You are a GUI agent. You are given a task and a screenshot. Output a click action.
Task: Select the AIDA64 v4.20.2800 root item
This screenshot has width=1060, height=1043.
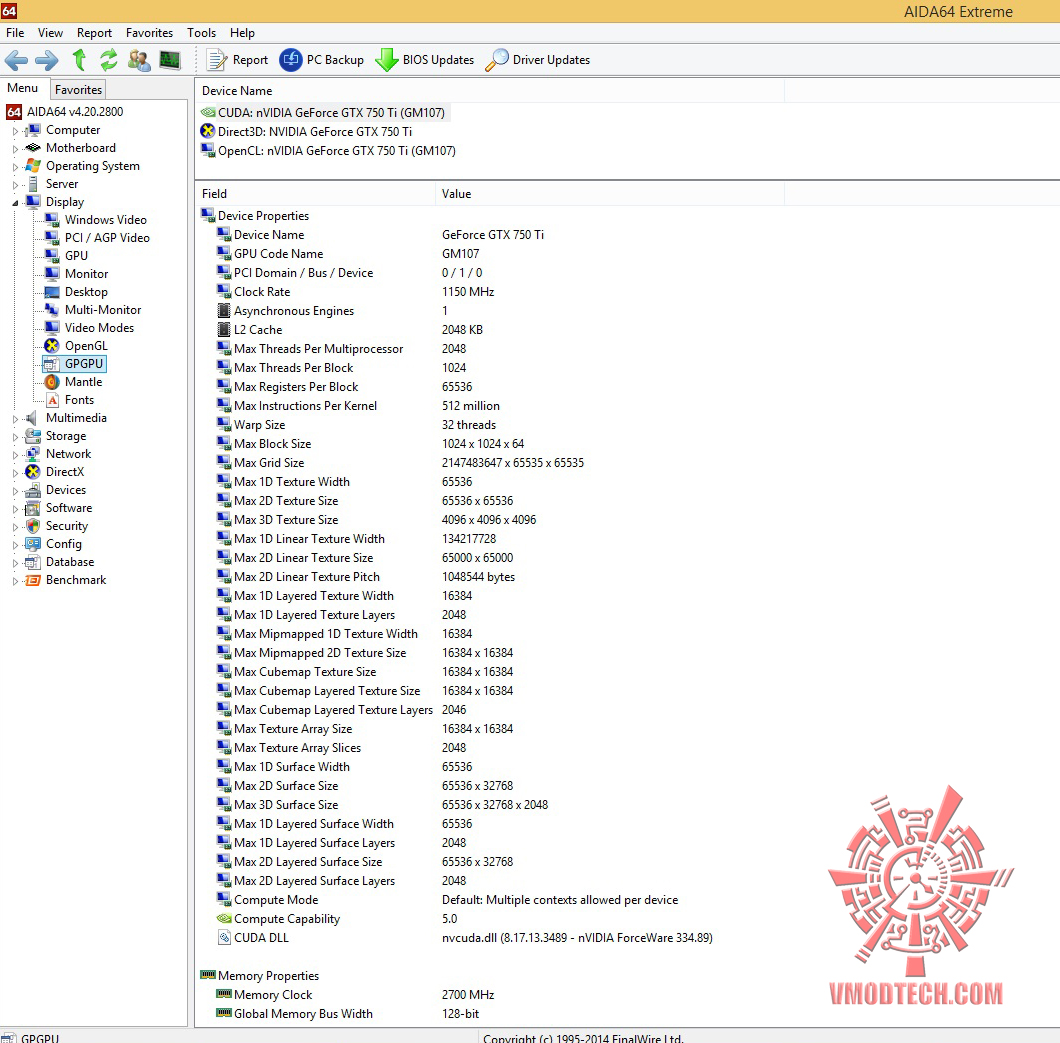click(65, 112)
